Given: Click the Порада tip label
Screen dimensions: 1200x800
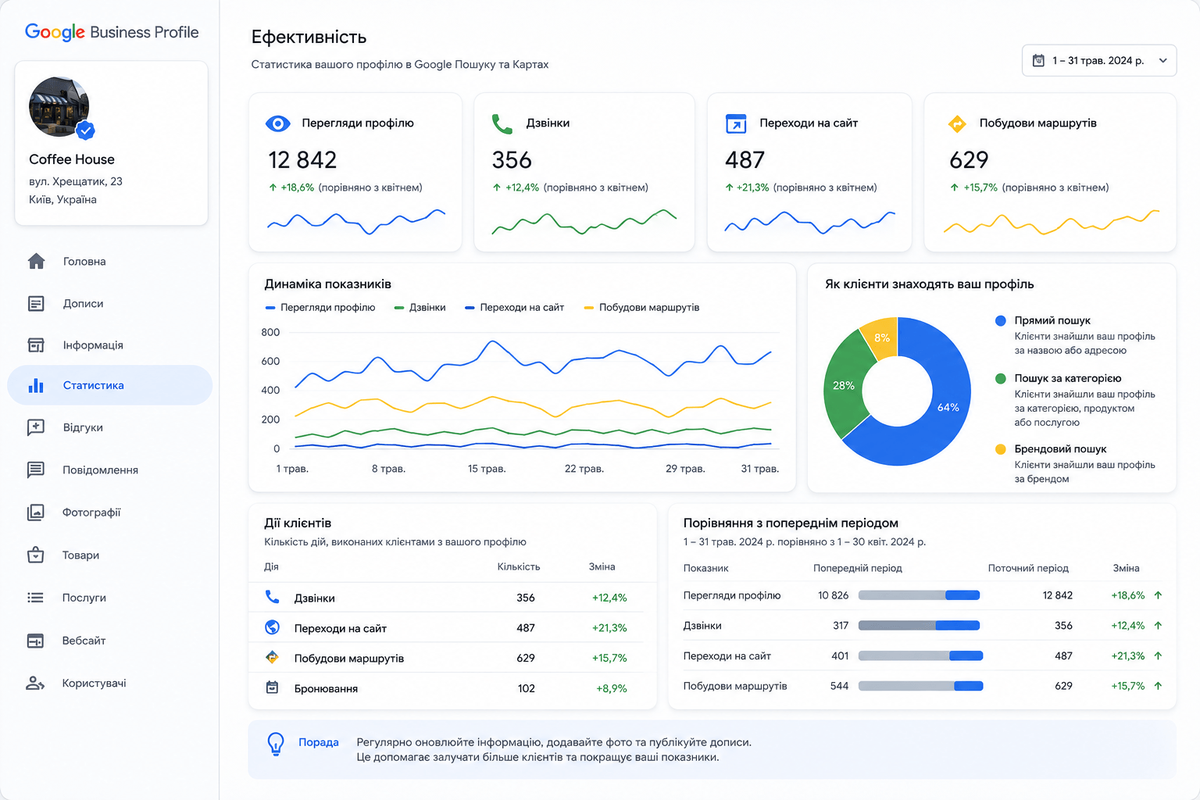Looking at the screenshot, I should (x=318, y=742).
